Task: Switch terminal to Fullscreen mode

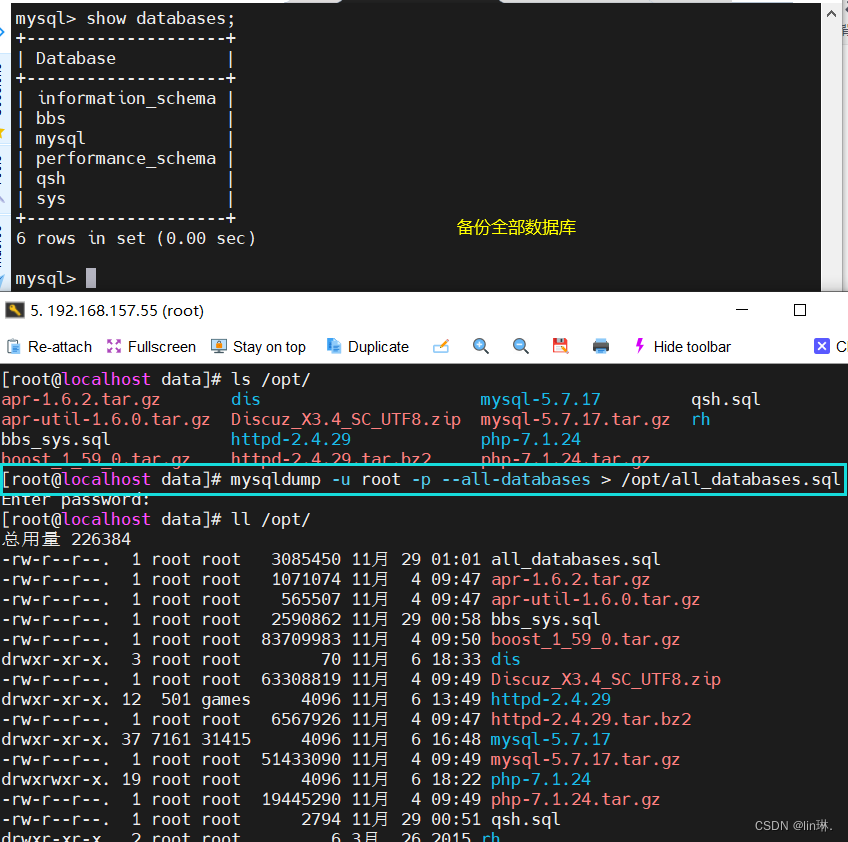Action: pos(151,347)
